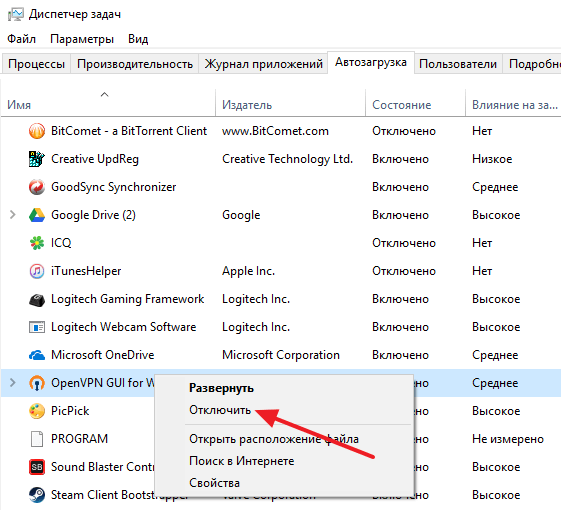Switch to the Журнал приложений tab
This screenshot has height=510, width=561.
(263, 64)
